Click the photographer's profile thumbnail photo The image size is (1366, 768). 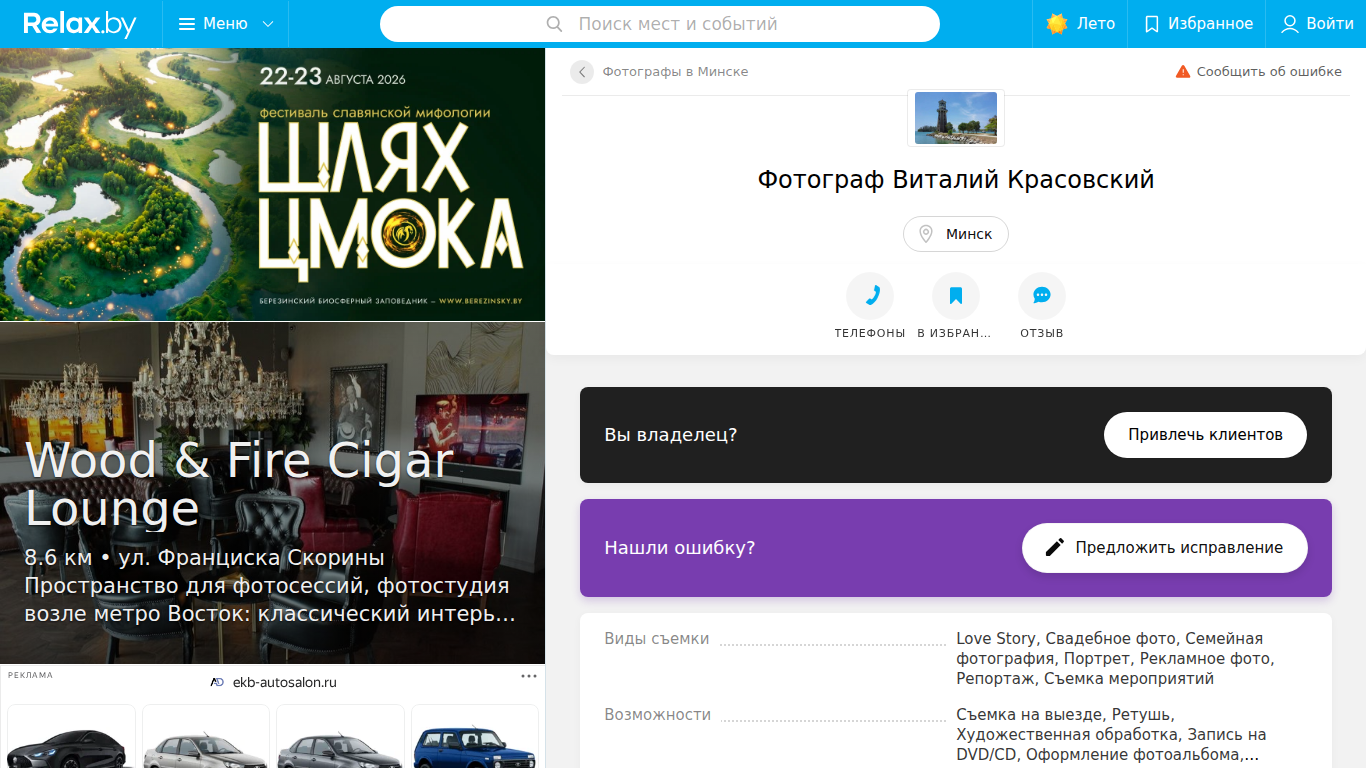pyautogui.click(x=956, y=118)
